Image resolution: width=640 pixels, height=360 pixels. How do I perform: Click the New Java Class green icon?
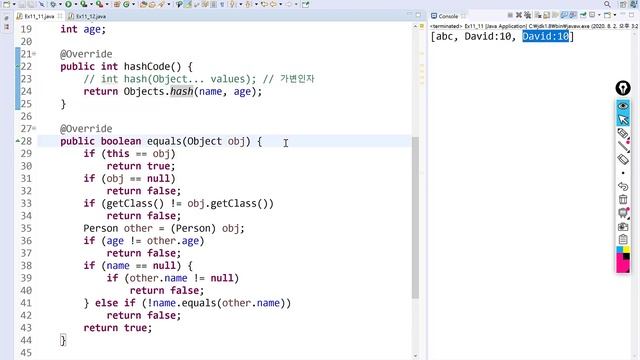[x=126, y=4]
